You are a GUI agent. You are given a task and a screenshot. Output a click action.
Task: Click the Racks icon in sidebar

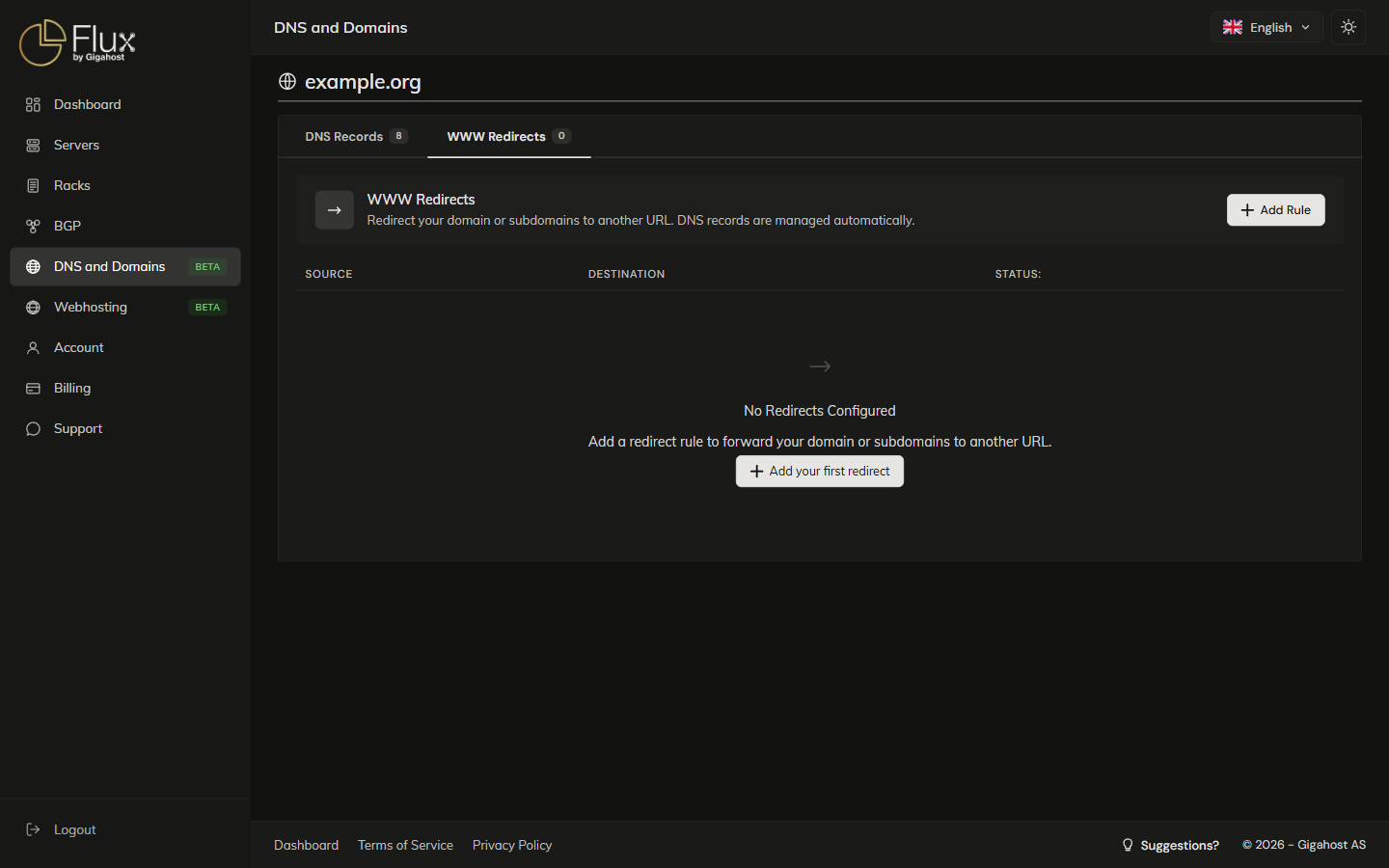tap(33, 185)
